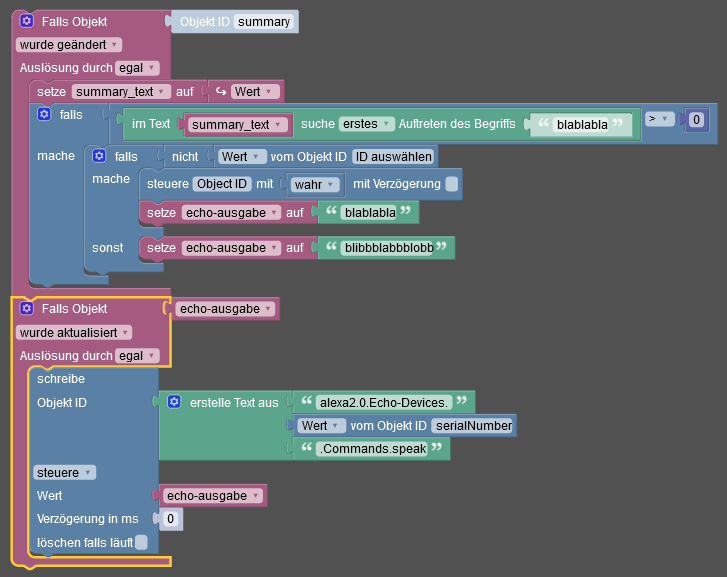The width and height of the screenshot is (727, 577).
Task: Open summary_text dropdown inside im Text block
Action: [x=237, y=125]
